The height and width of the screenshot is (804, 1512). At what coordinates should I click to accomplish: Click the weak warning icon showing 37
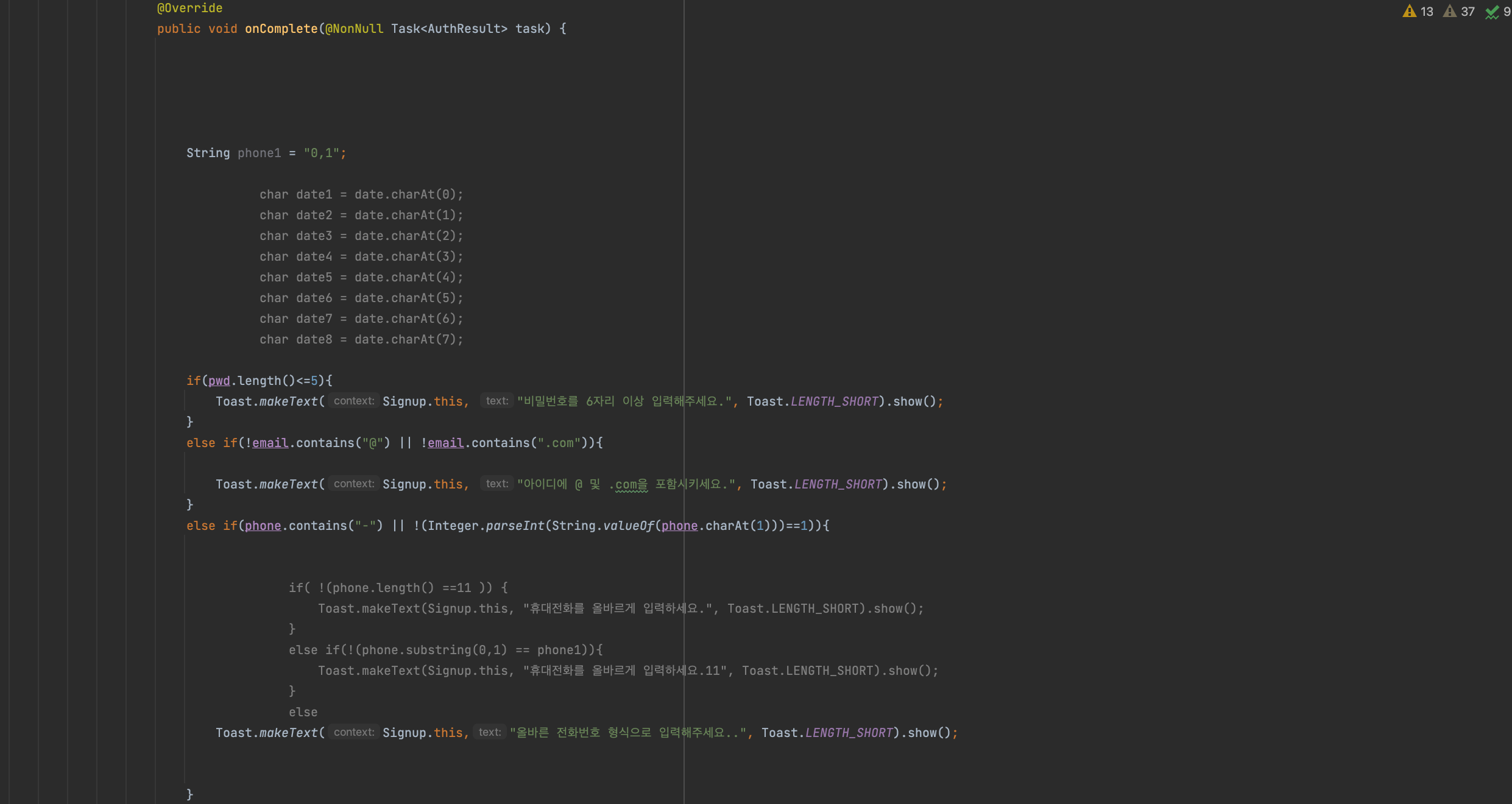coord(1450,12)
